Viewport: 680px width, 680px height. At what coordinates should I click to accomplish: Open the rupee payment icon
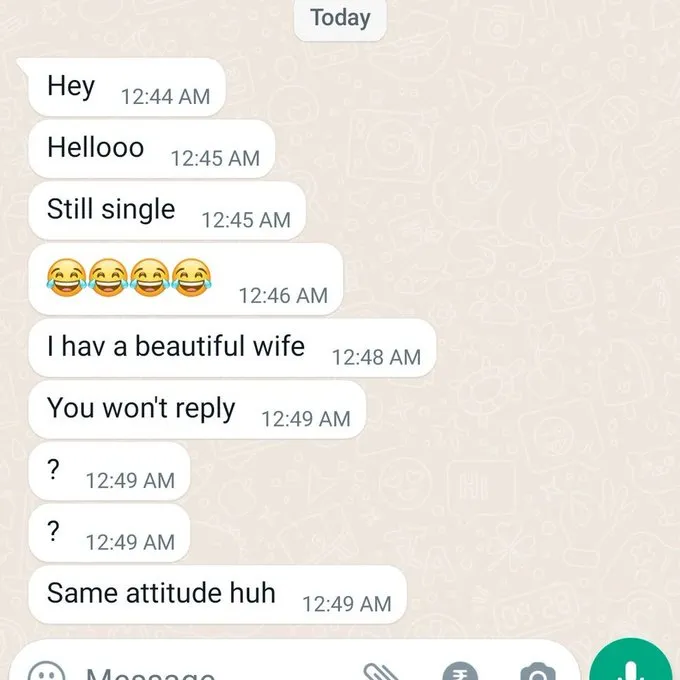tap(460, 672)
